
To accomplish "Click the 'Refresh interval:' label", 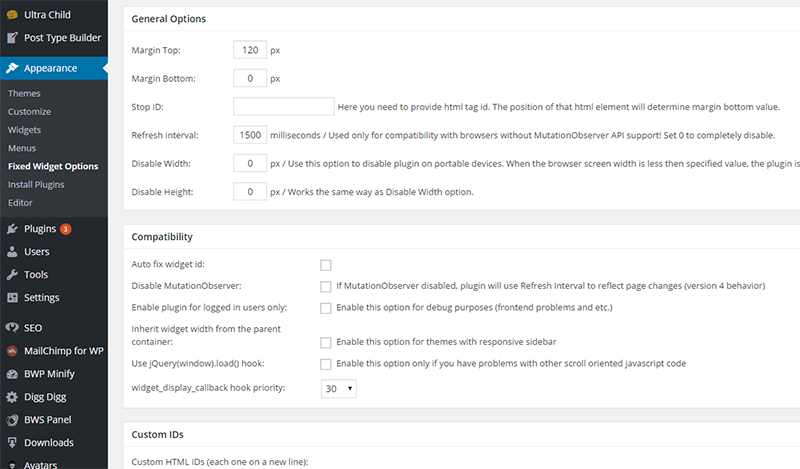I will [x=165, y=135].
